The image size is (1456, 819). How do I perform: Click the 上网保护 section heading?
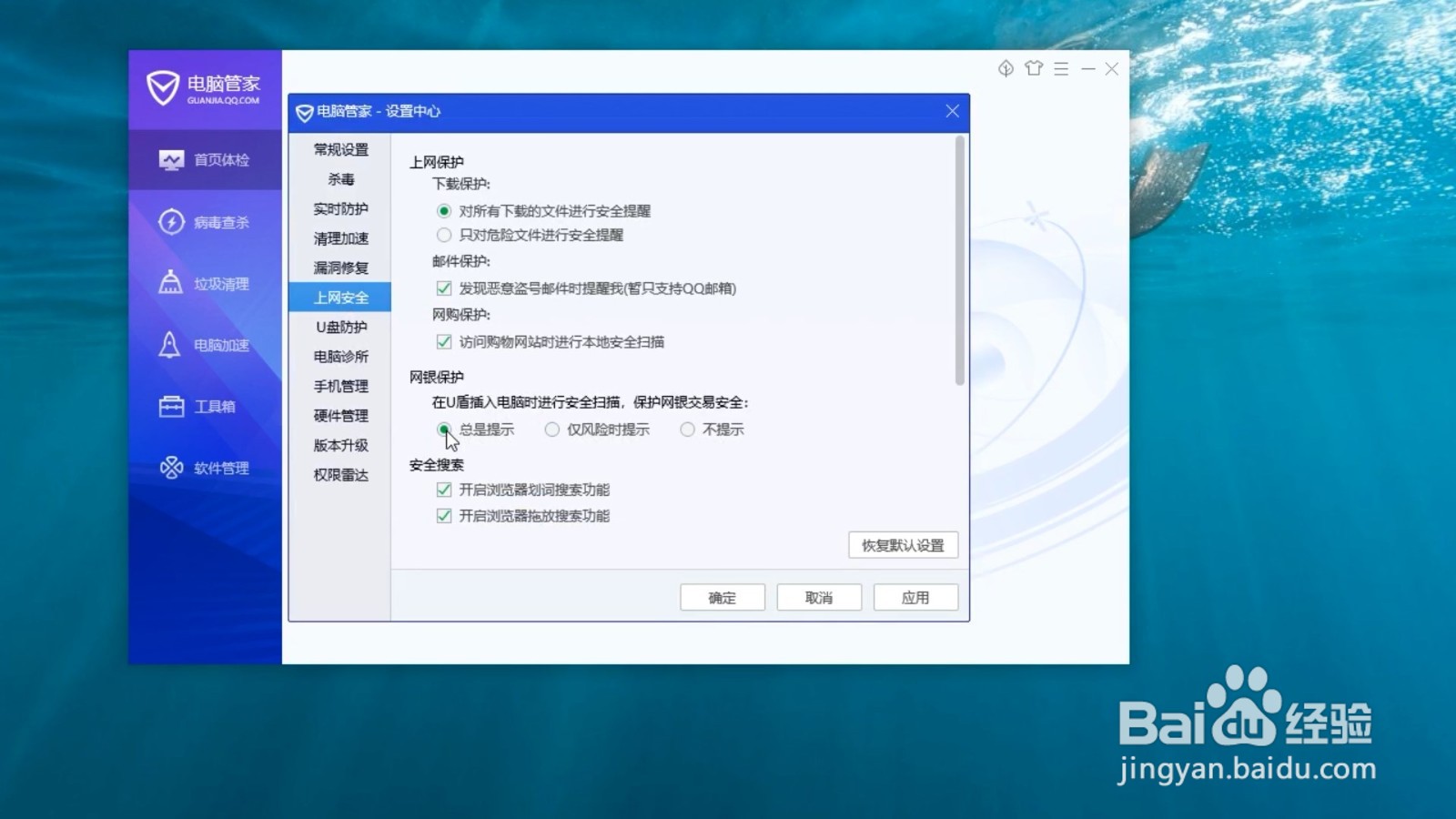437,162
